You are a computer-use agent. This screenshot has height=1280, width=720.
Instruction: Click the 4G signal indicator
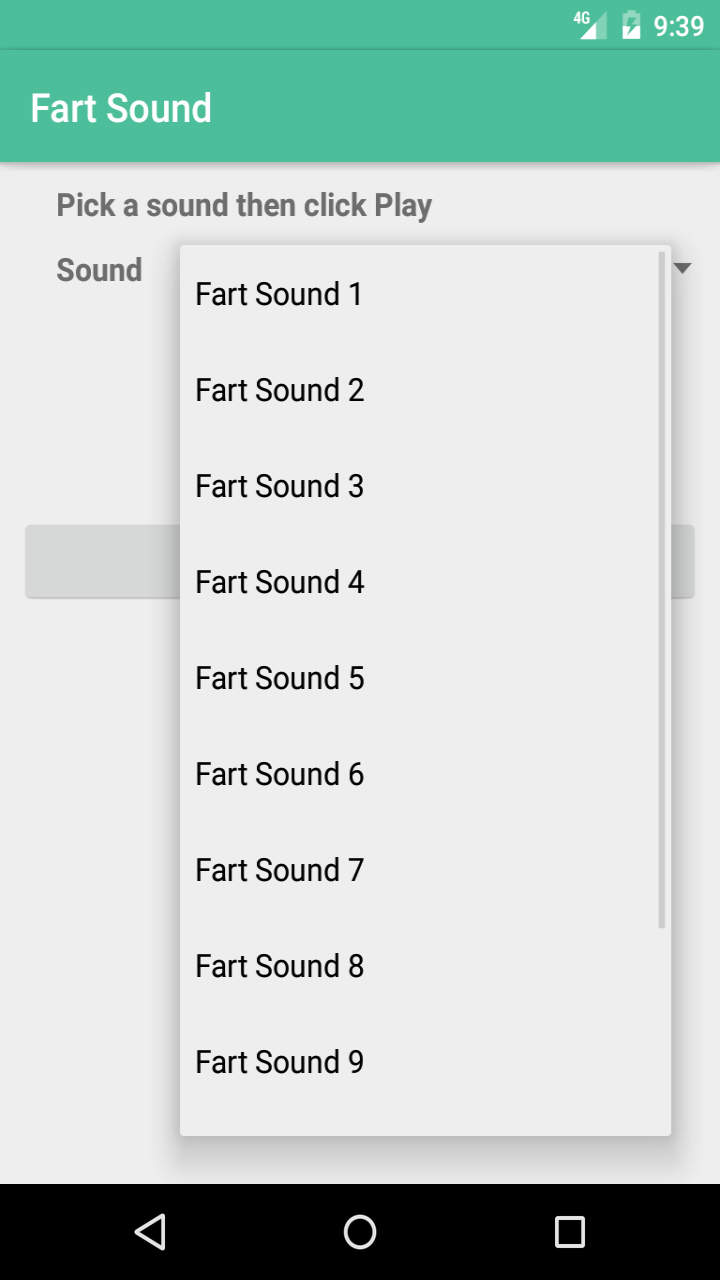[x=591, y=25]
